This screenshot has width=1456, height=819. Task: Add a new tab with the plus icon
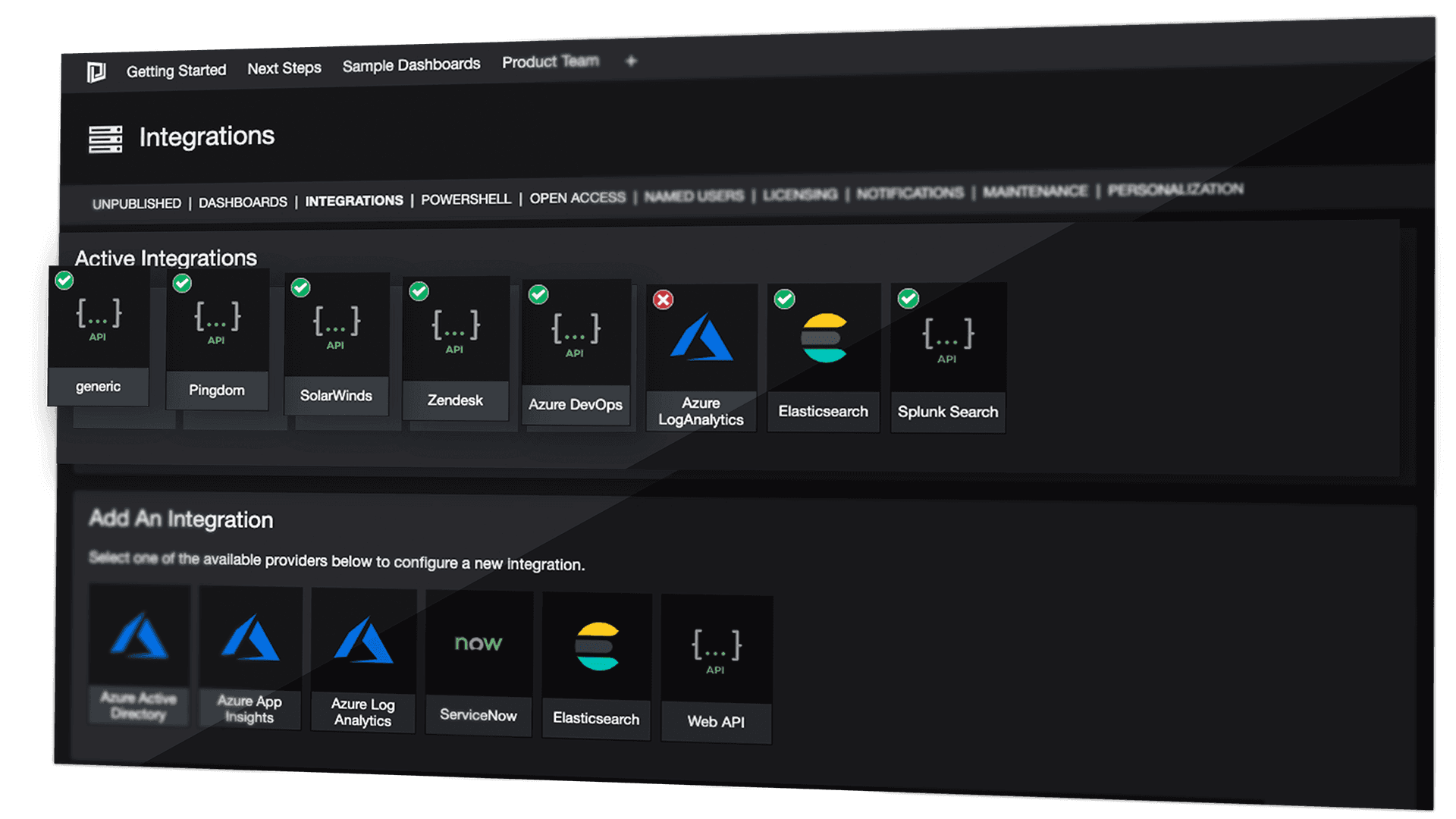pos(631,61)
